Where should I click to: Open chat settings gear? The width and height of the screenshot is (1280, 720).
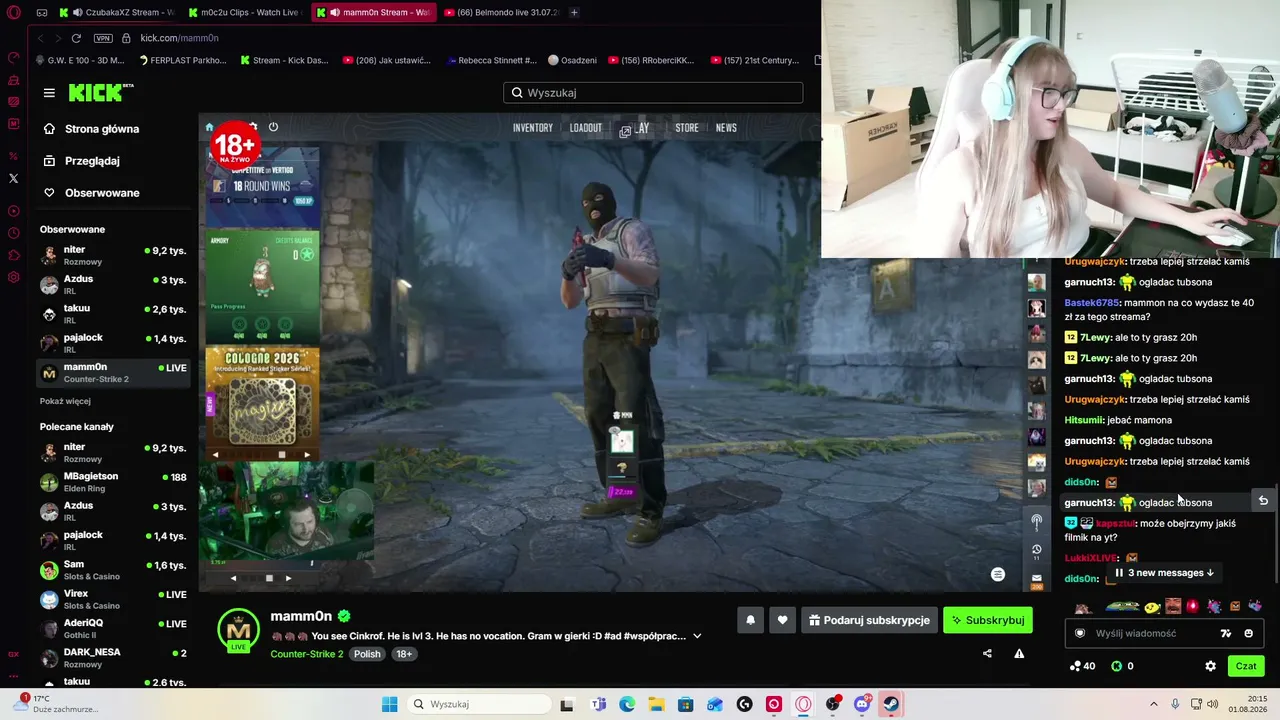[x=1210, y=666]
